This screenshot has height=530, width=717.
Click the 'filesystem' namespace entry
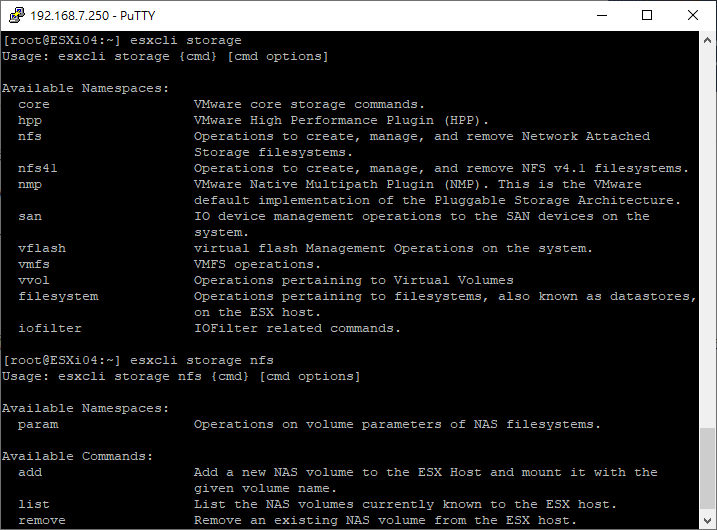(x=58, y=296)
